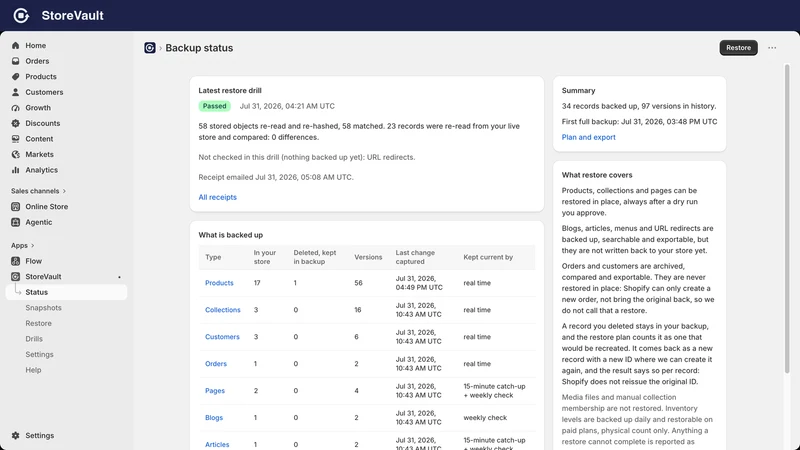Open StoreVault app Settings in the submenu
The height and width of the screenshot is (450, 800).
39,354
